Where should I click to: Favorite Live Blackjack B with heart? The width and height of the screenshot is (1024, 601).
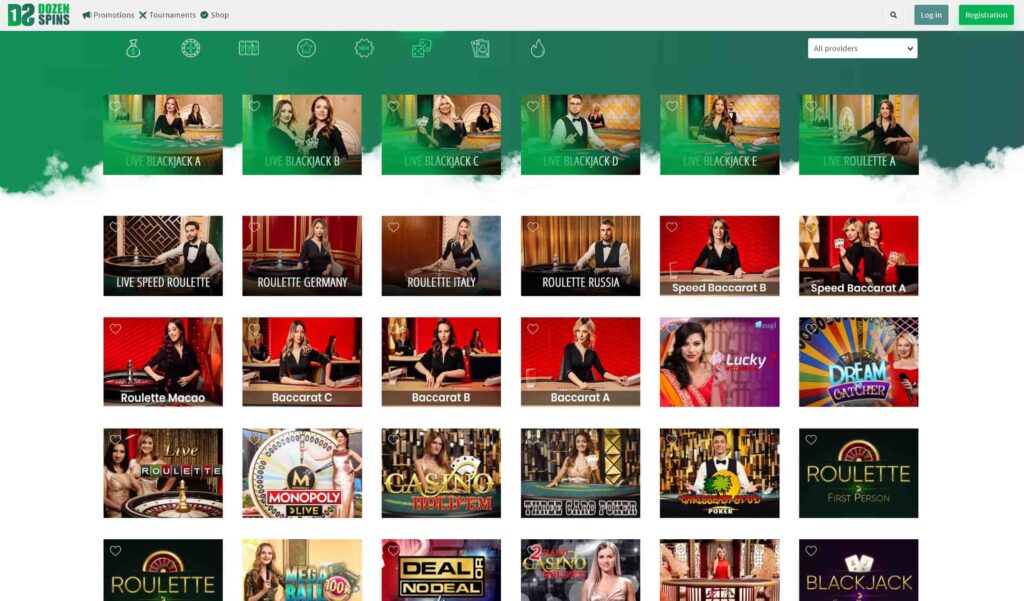point(255,106)
